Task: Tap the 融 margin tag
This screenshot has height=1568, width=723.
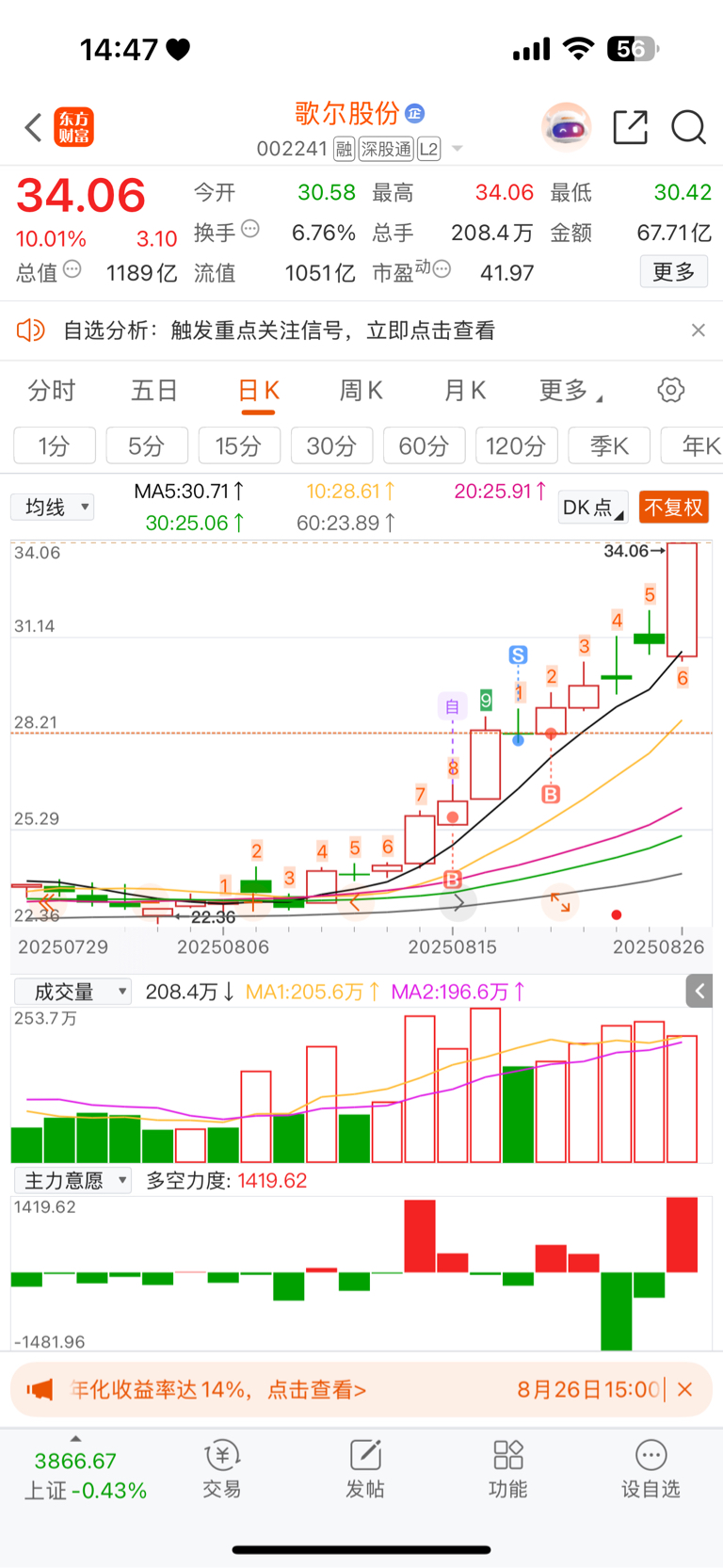Action: [x=344, y=149]
